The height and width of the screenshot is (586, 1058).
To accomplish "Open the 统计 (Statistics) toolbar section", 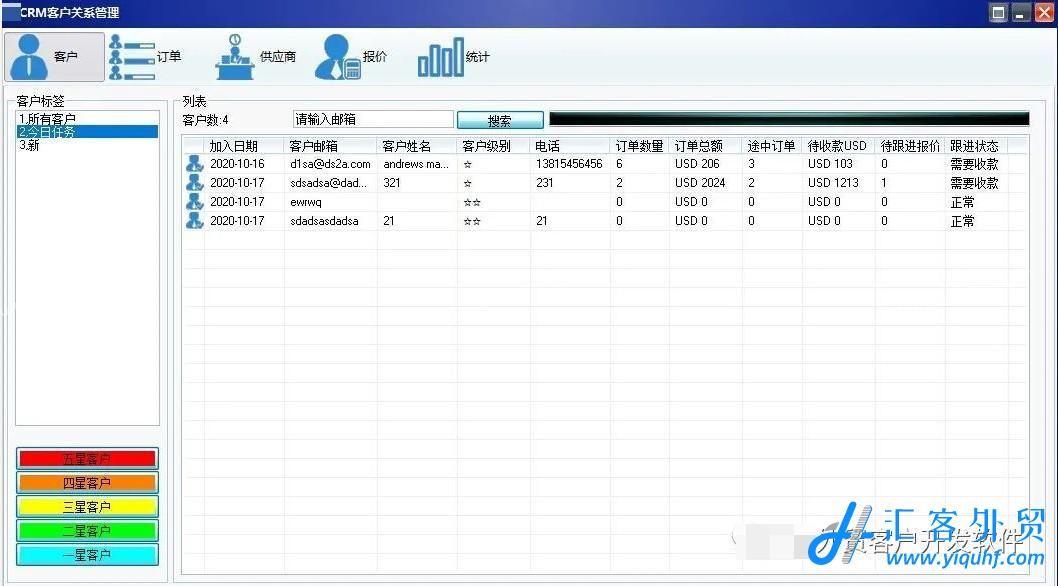I will [x=453, y=57].
